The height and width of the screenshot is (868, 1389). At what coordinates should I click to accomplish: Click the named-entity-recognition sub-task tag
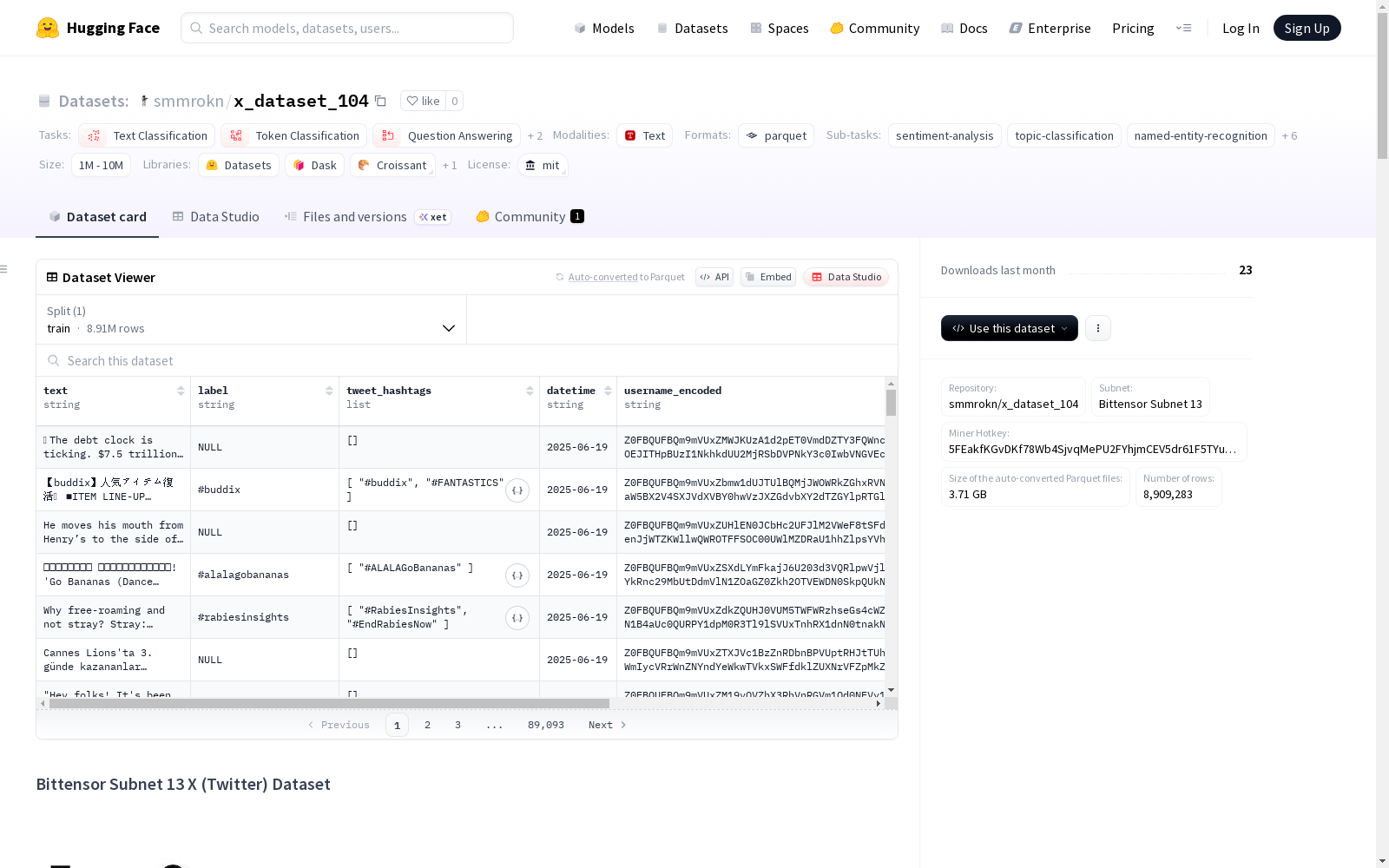point(1201,135)
